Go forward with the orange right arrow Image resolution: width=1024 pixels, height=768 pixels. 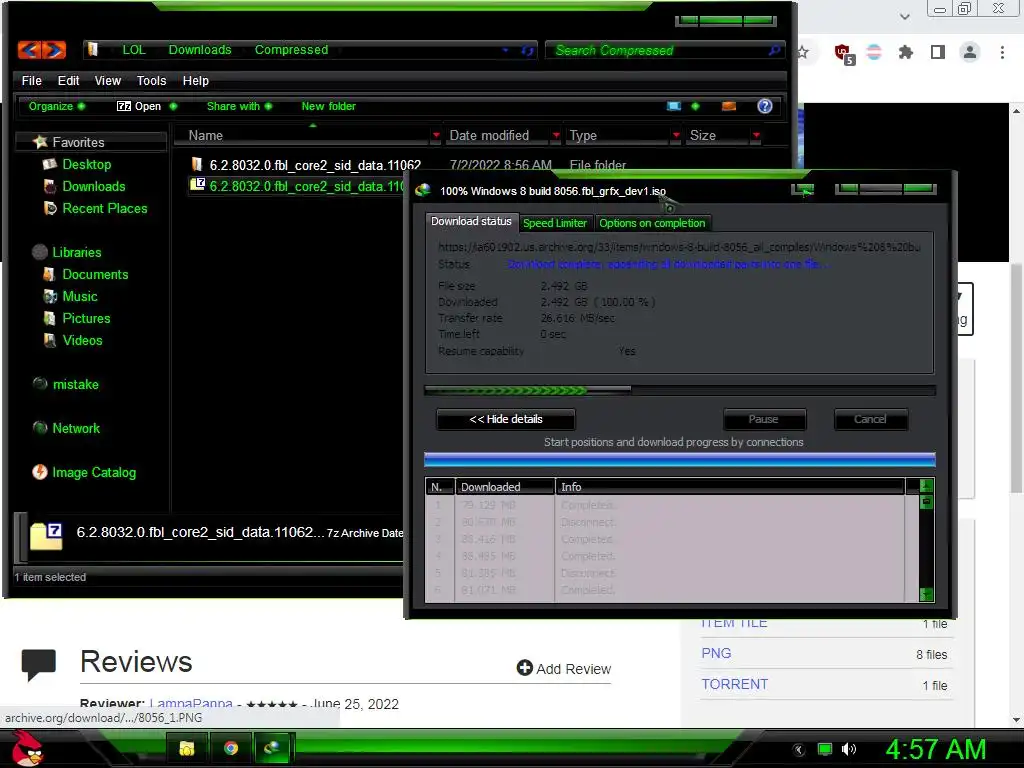click(x=54, y=50)
